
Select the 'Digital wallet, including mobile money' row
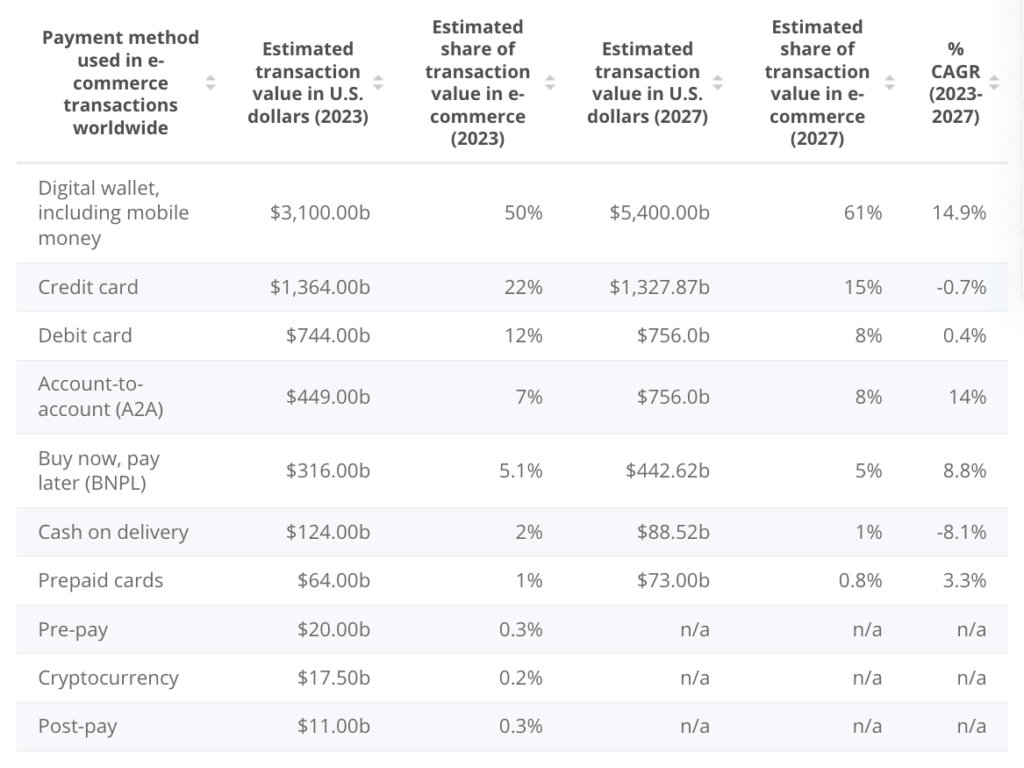click(x=113, y=213)
